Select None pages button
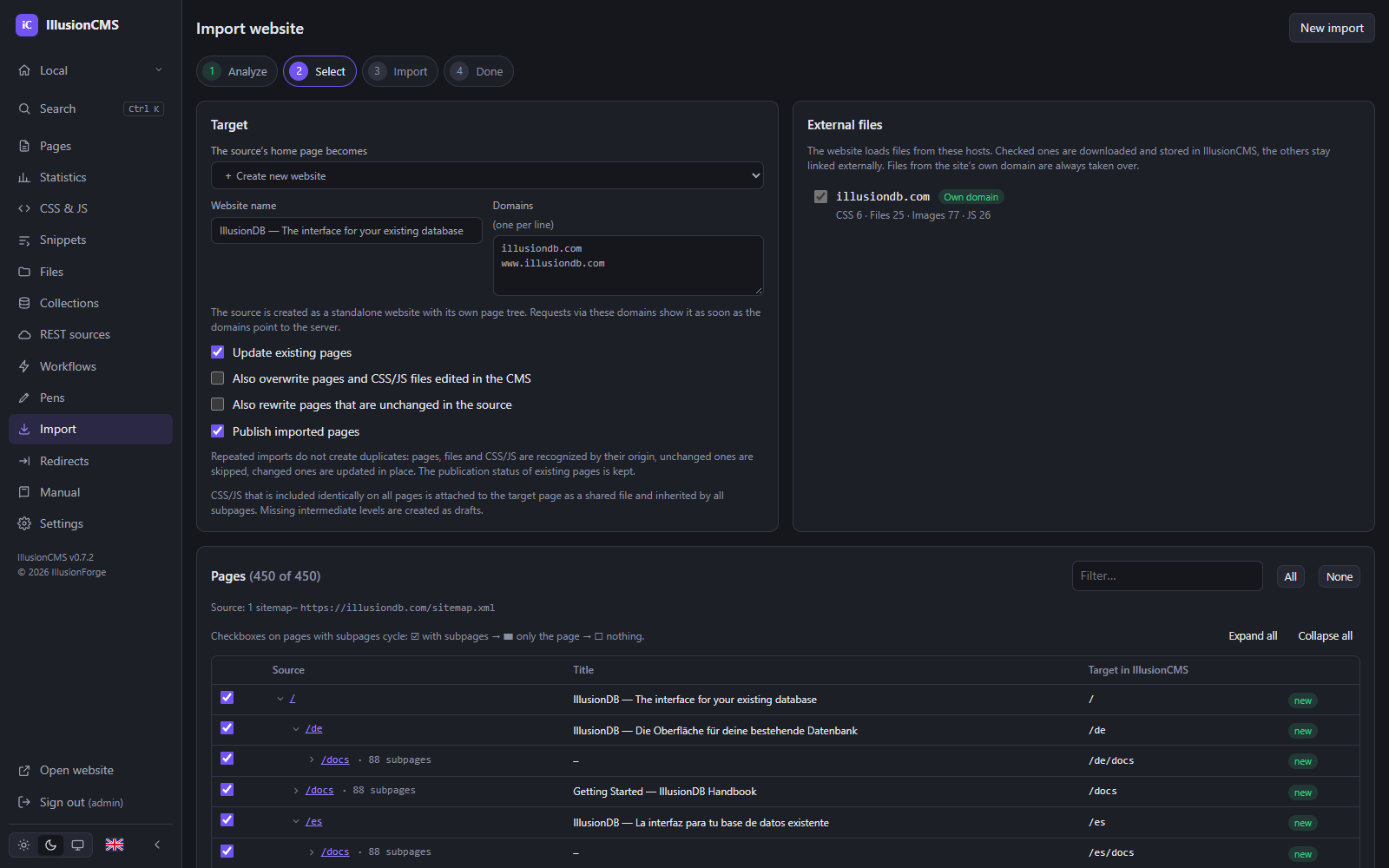Image resolution: width=1389 pixels, height=868 pixels. tap(1340, 576)
